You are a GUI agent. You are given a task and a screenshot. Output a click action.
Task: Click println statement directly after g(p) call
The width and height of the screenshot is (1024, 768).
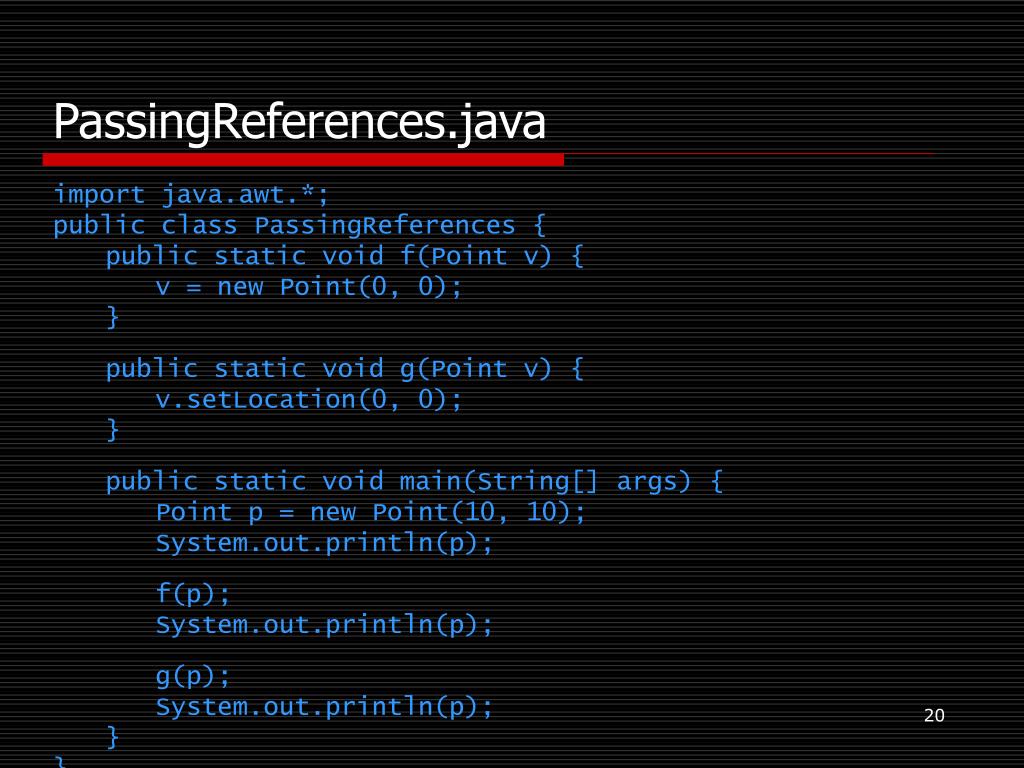(325, 707)
